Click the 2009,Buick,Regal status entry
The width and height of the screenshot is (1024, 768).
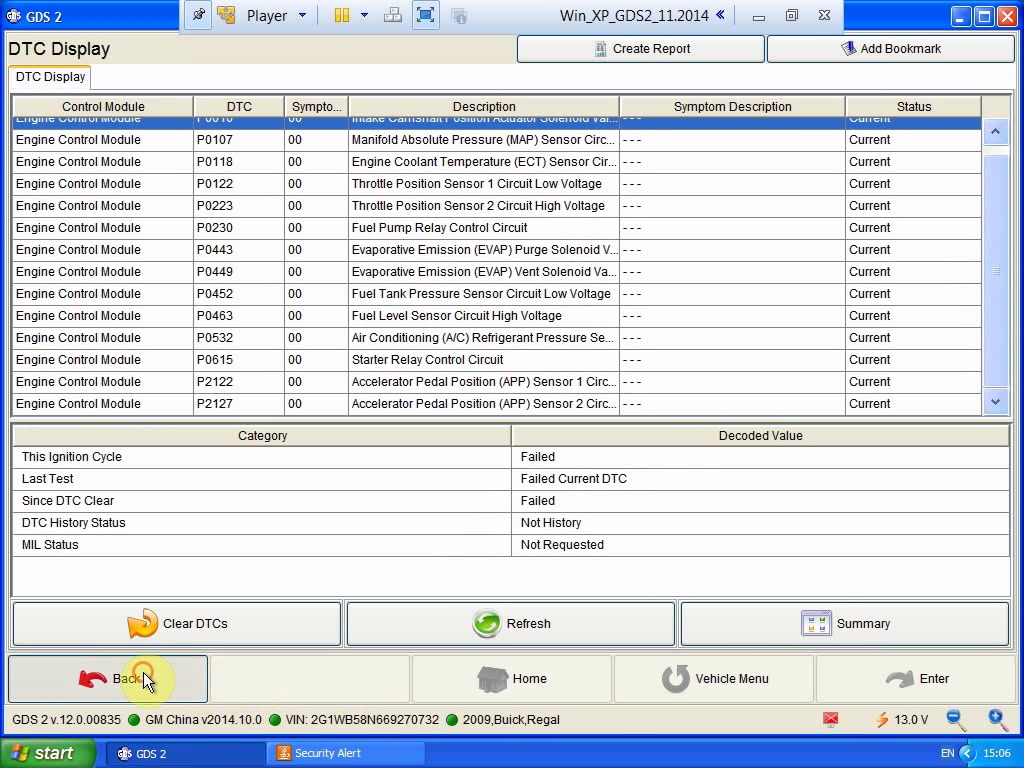tap(511, 720)
